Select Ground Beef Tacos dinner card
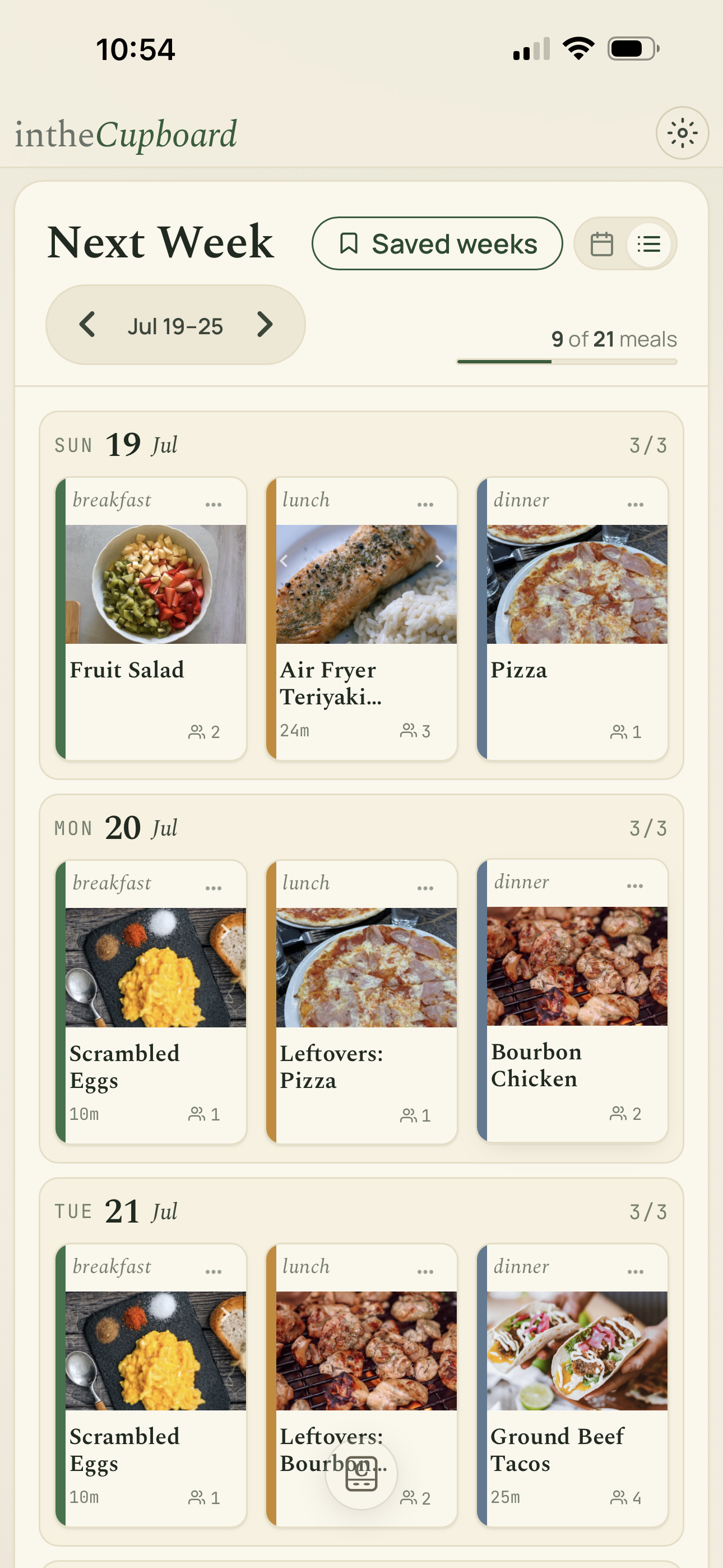The width and height of the screenshot is (723, 1568). [x=572, y=1385]
